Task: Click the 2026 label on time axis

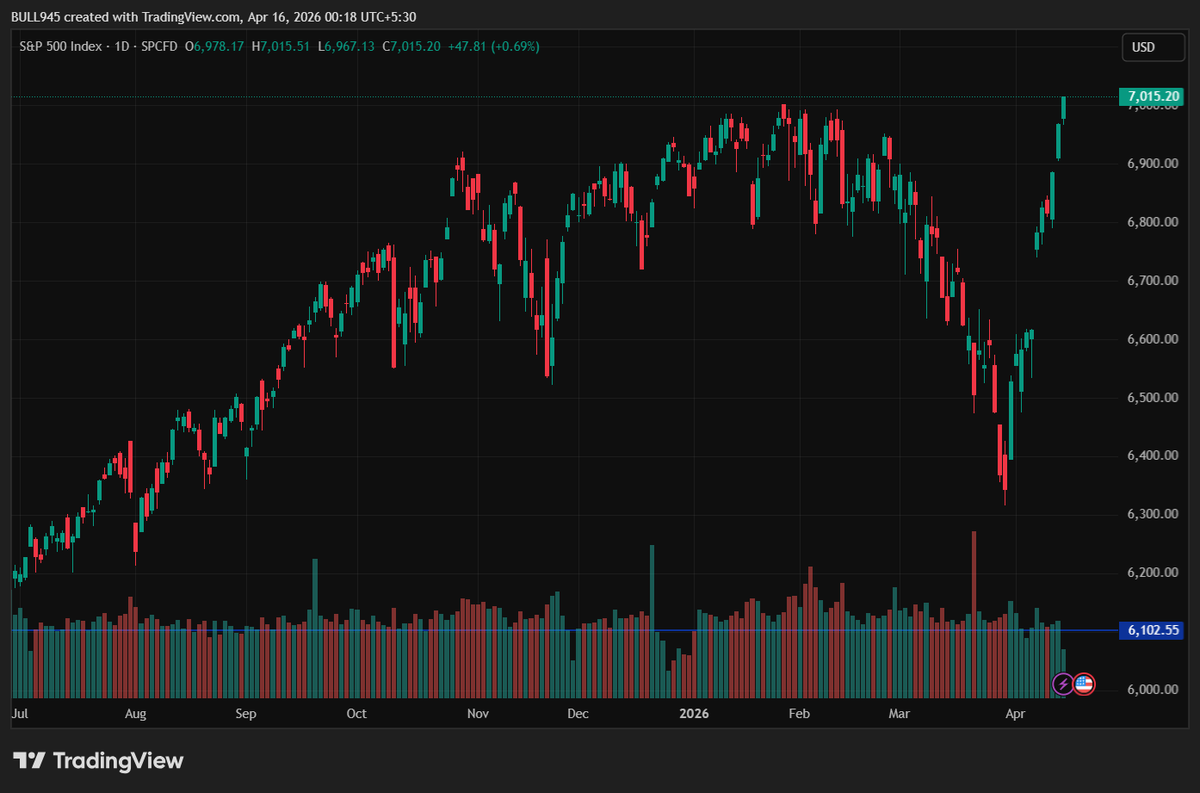Action: pos(693,714)
